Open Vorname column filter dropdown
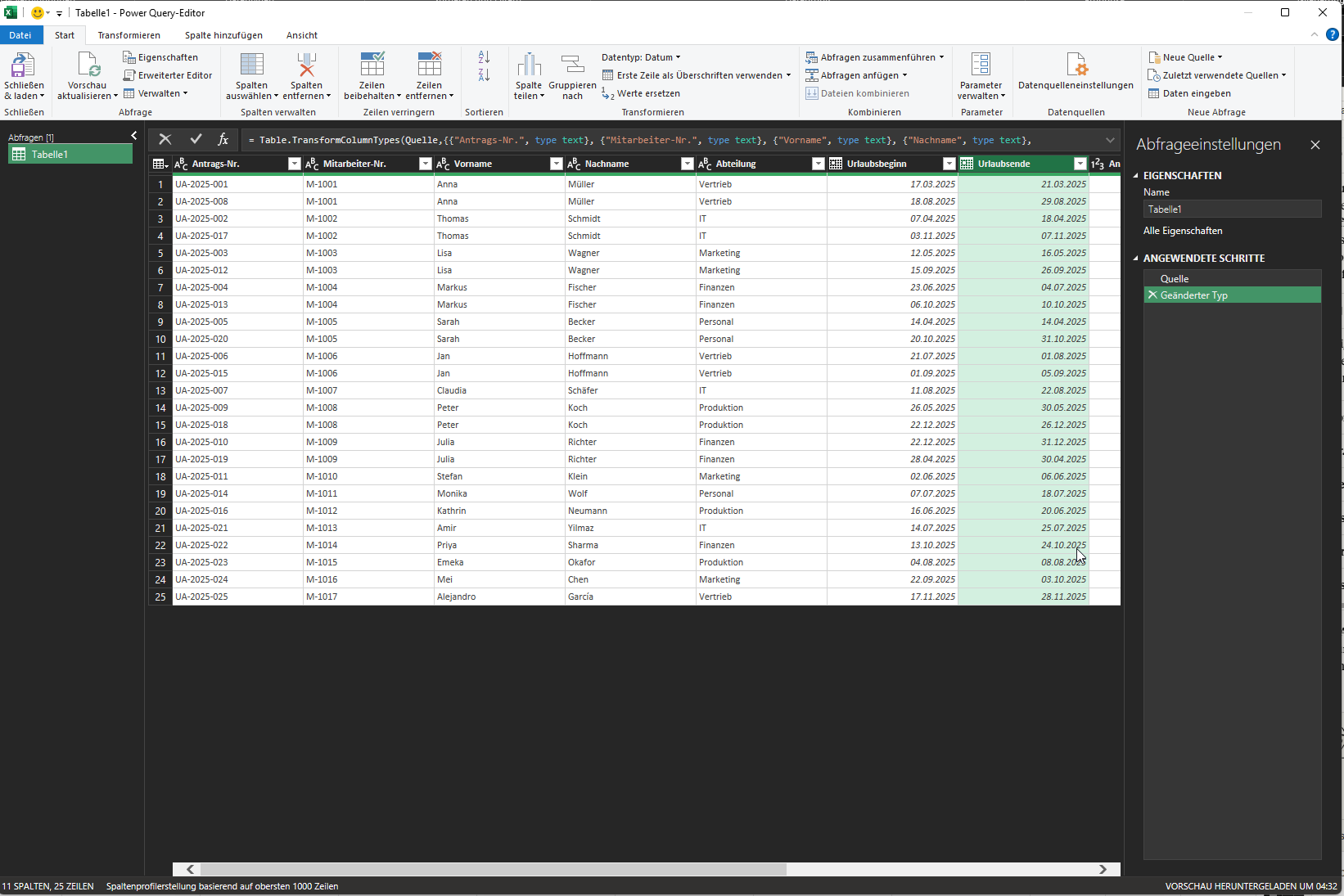 point(557,164)
